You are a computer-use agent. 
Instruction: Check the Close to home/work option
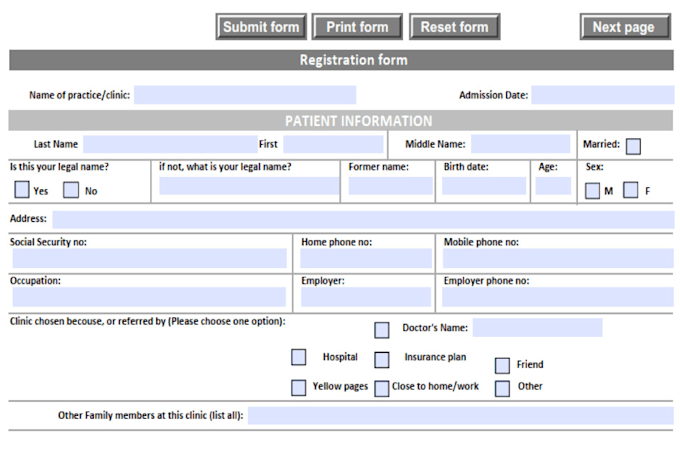click(x=382, y=389)
